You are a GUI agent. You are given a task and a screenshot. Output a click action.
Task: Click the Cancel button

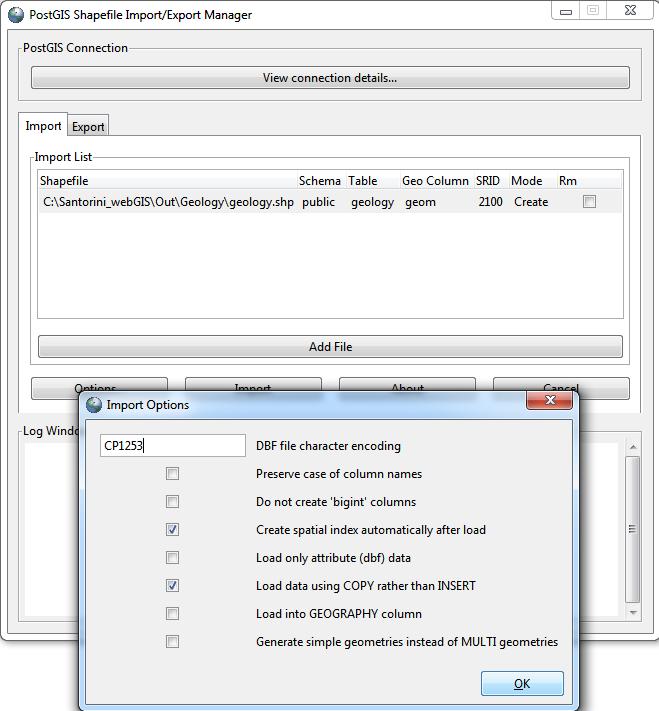coord(561,385)
